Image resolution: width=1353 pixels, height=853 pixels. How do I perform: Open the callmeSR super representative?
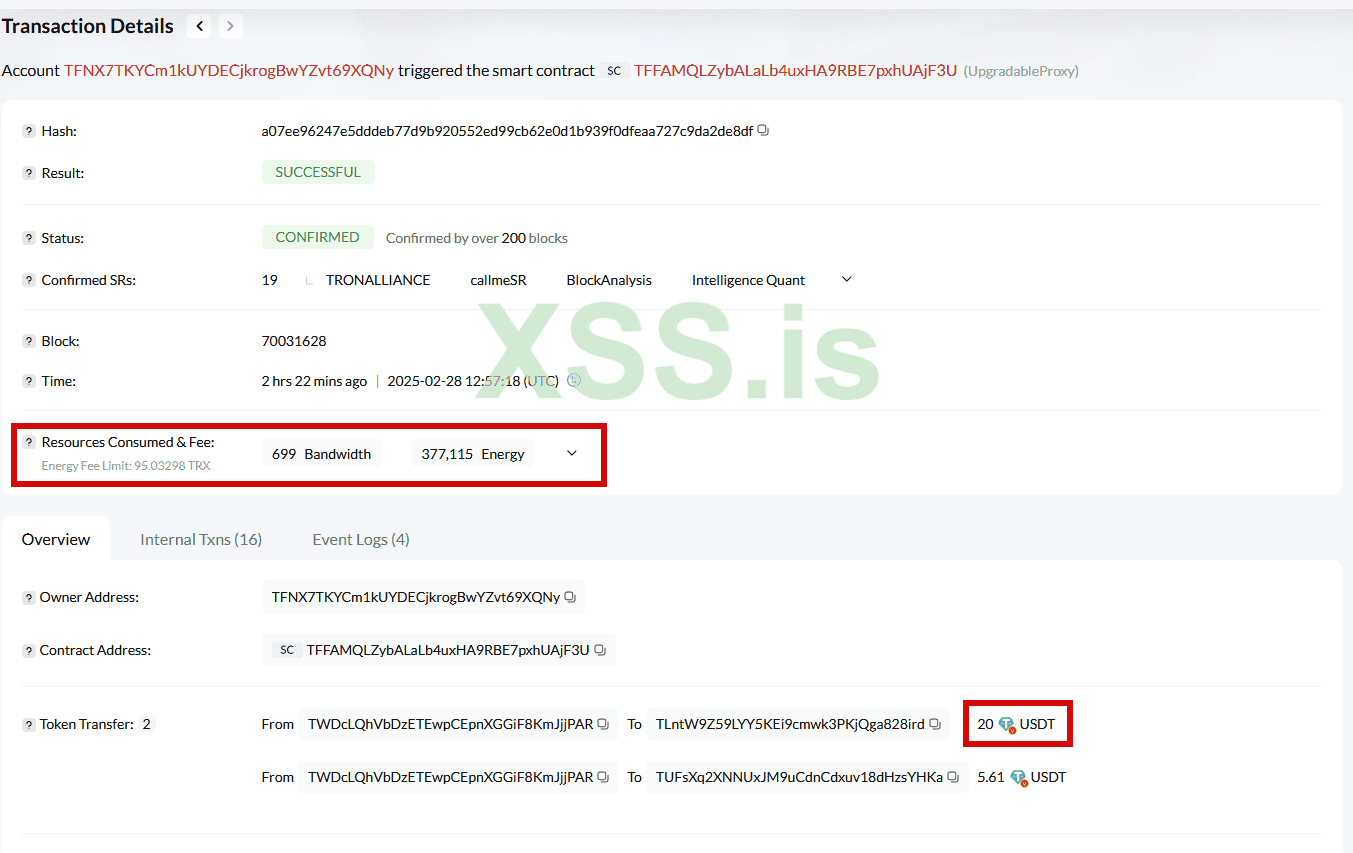click(498, 280)
